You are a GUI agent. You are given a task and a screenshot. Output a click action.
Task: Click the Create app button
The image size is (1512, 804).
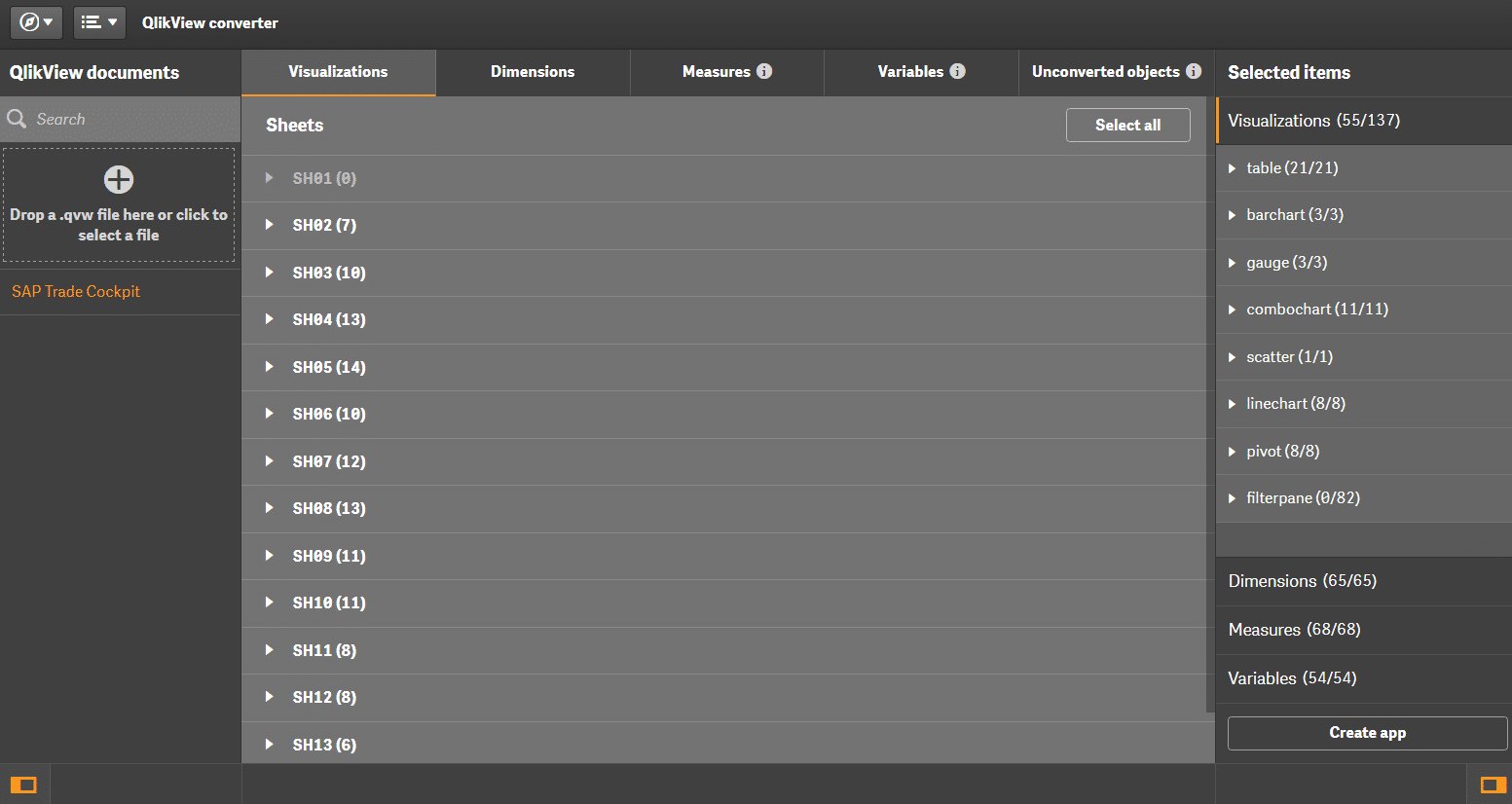click(x=1367, y=733)
